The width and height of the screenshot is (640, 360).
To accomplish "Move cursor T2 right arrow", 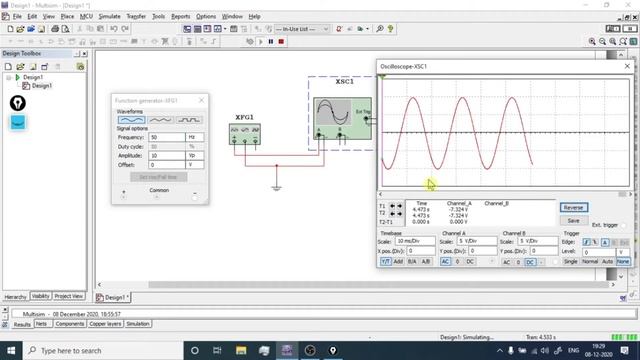I will 400,214.
